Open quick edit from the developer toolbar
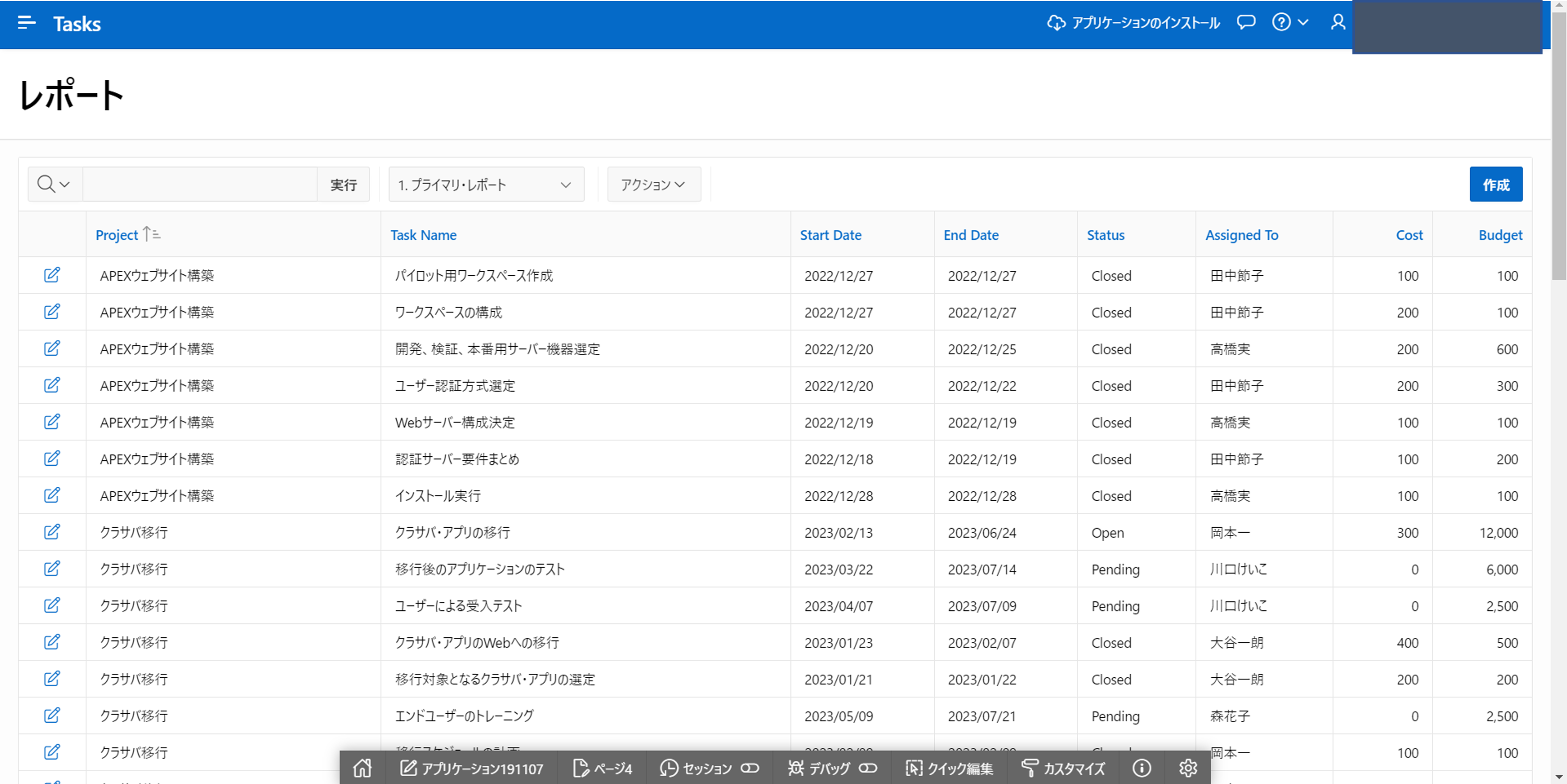Screen dimensions: 1567x784 coord(949,768)
